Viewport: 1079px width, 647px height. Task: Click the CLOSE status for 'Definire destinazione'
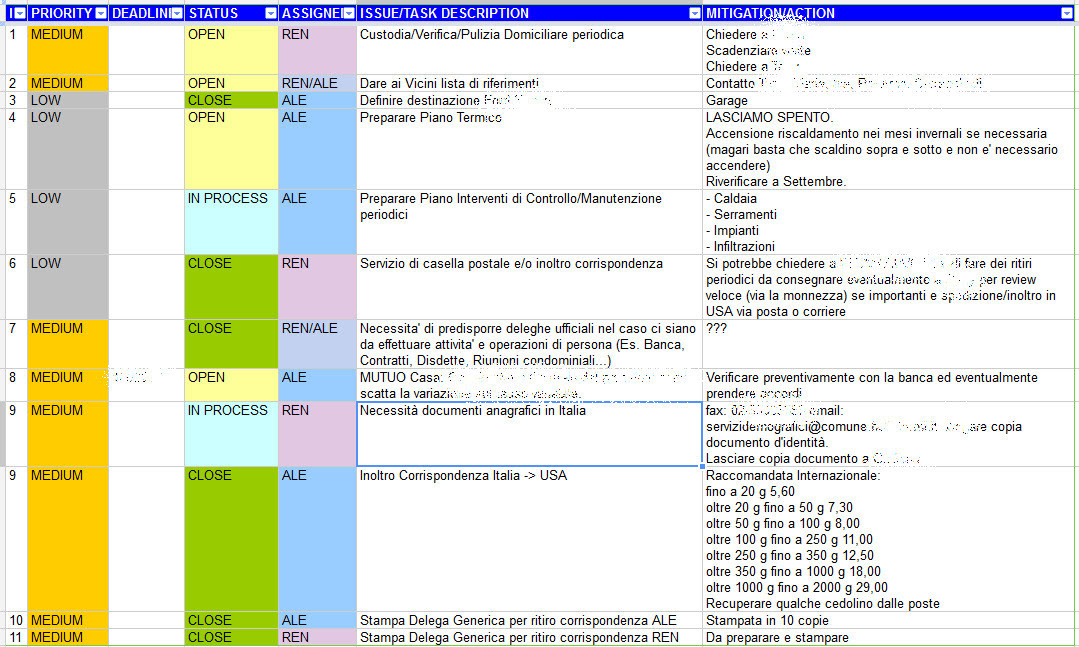click(x=231, y=100)
